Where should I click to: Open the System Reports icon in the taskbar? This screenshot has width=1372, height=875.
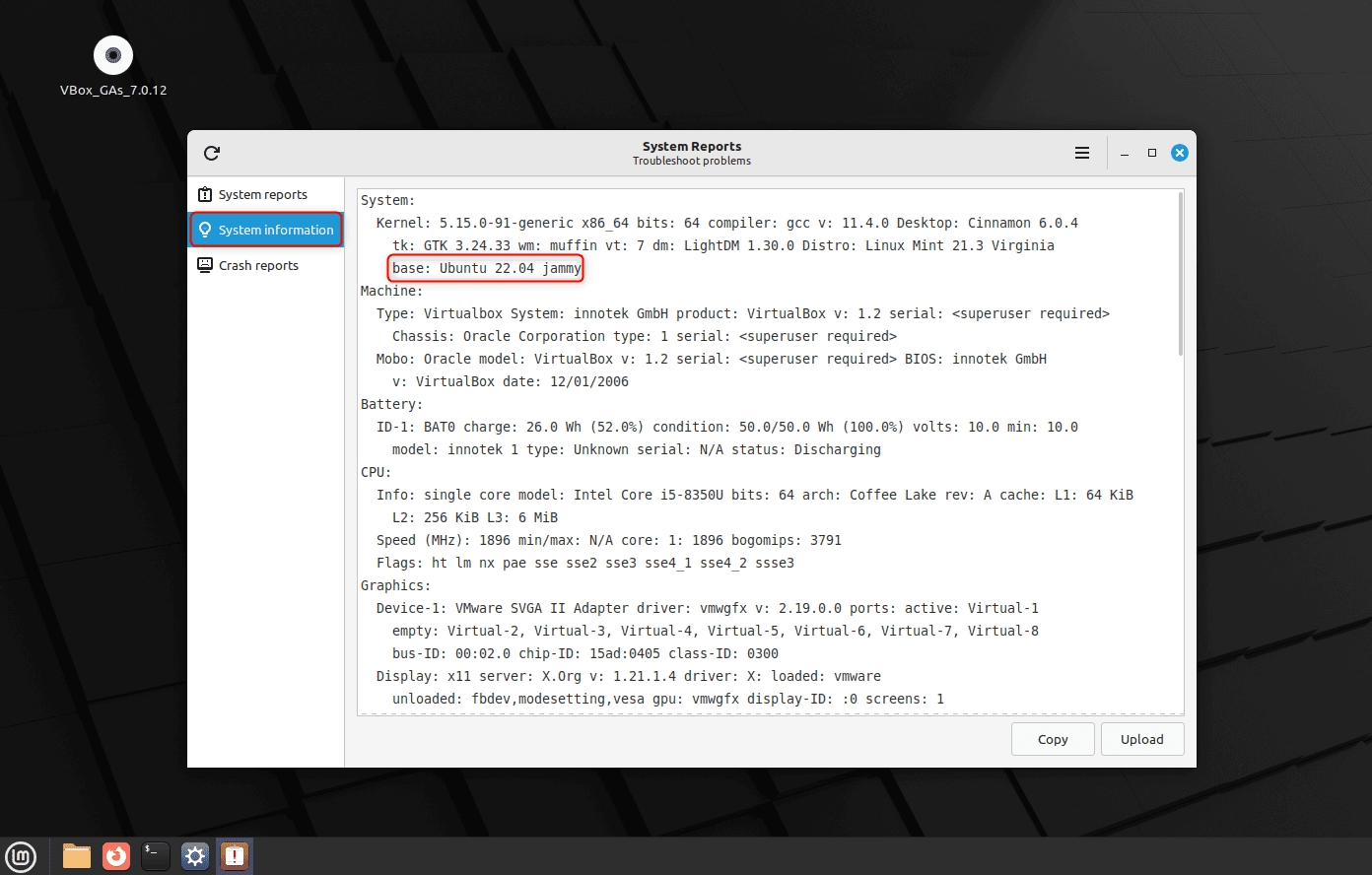[234, 856]
